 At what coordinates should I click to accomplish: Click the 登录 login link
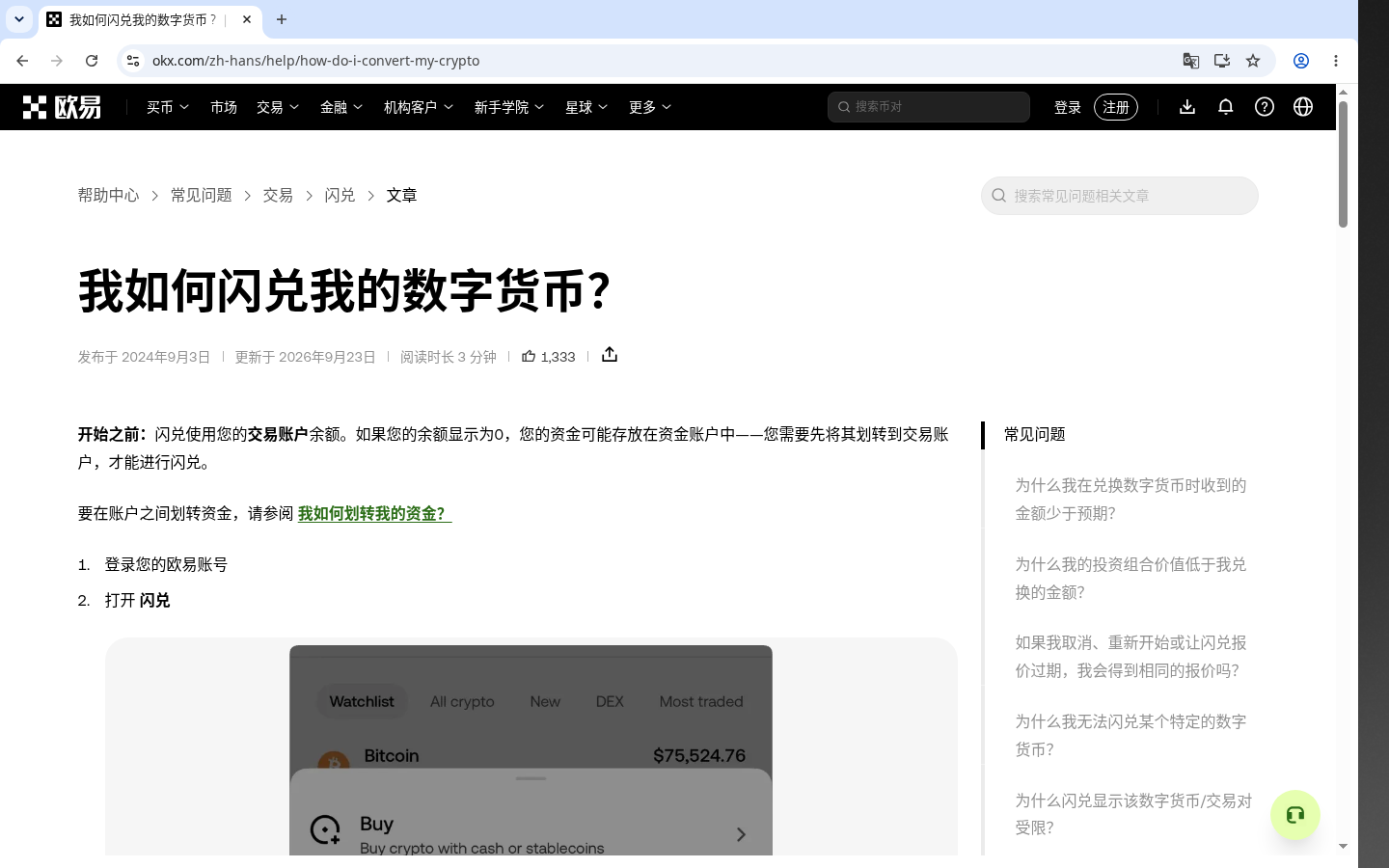coord(1068,107)
